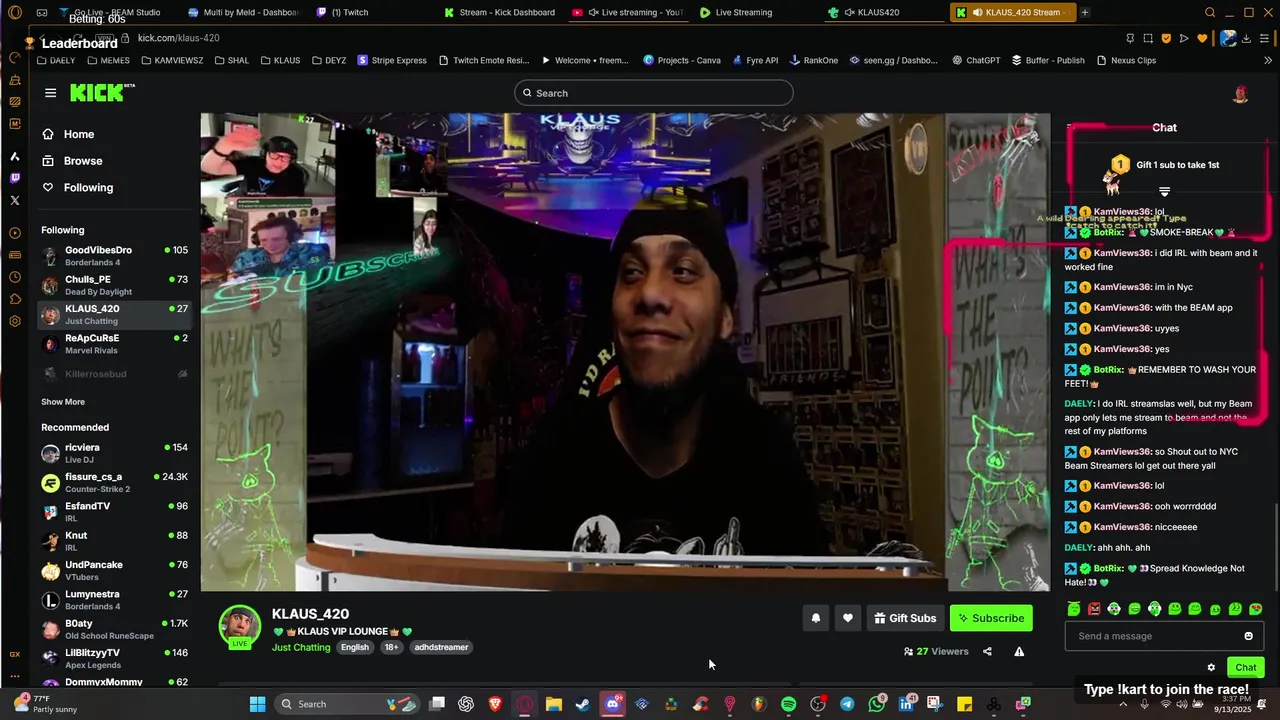This screenshot has height=720, width=1280.
Task: Open Discord from the taskbar
Action: (x=612, y=704)
